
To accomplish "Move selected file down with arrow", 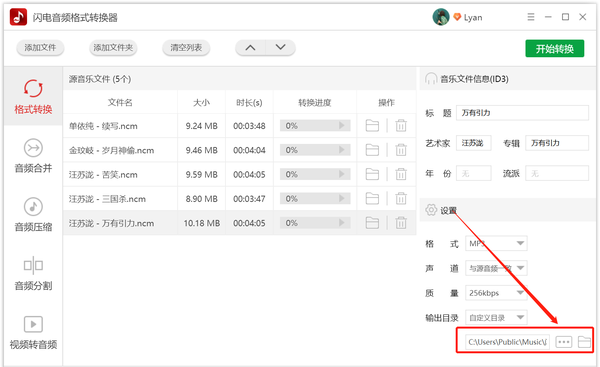I will [280, 48].
